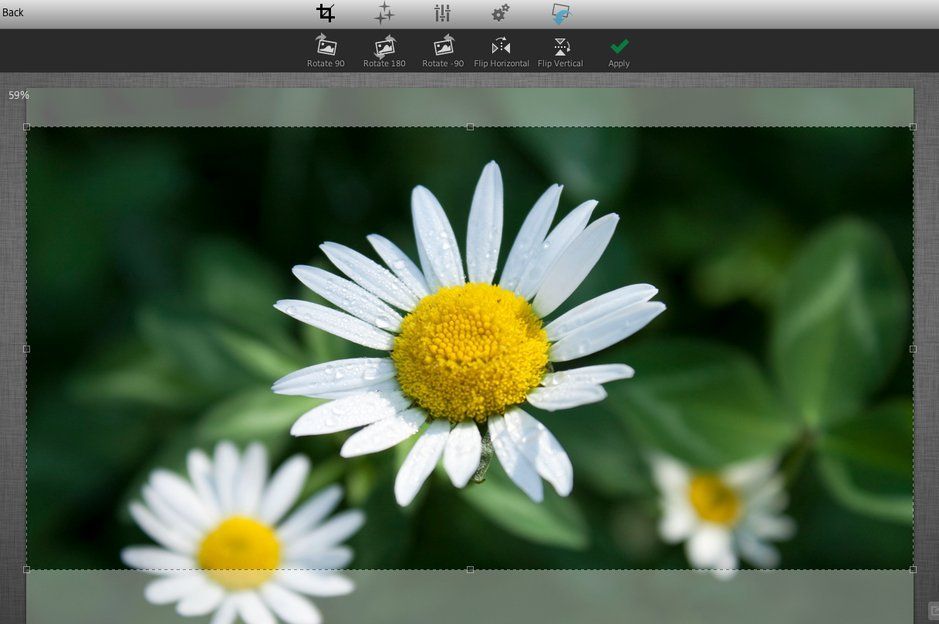Rotate the image -90 degrees
Viewport: 939px width, 624px height.
[x=443, y=51]
